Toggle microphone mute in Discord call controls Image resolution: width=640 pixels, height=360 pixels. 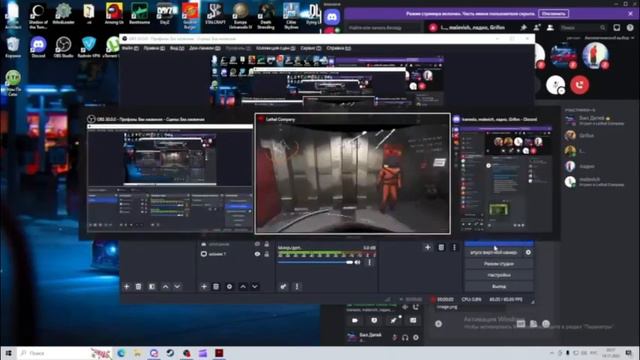(556, 85)
